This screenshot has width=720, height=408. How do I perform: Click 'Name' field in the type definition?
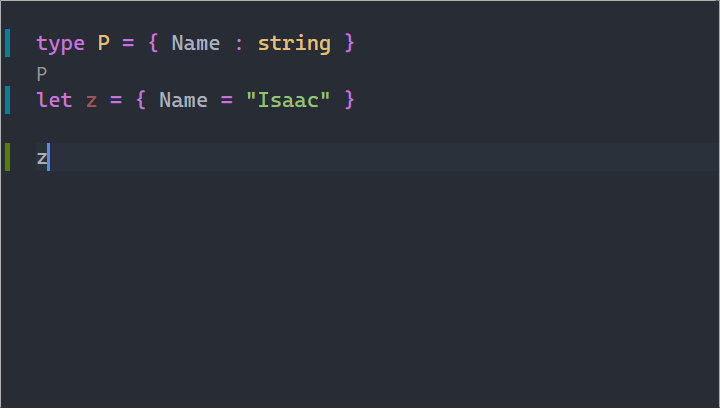pos(196,43)
